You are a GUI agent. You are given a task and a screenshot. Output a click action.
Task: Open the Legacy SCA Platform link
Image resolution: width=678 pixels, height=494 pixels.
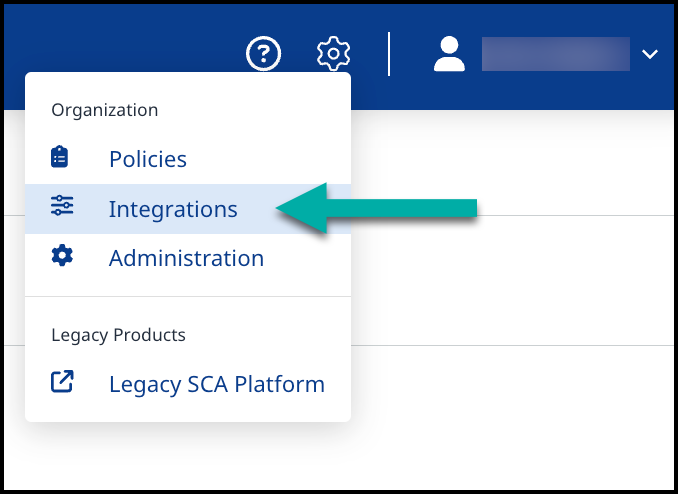(216, 384)
